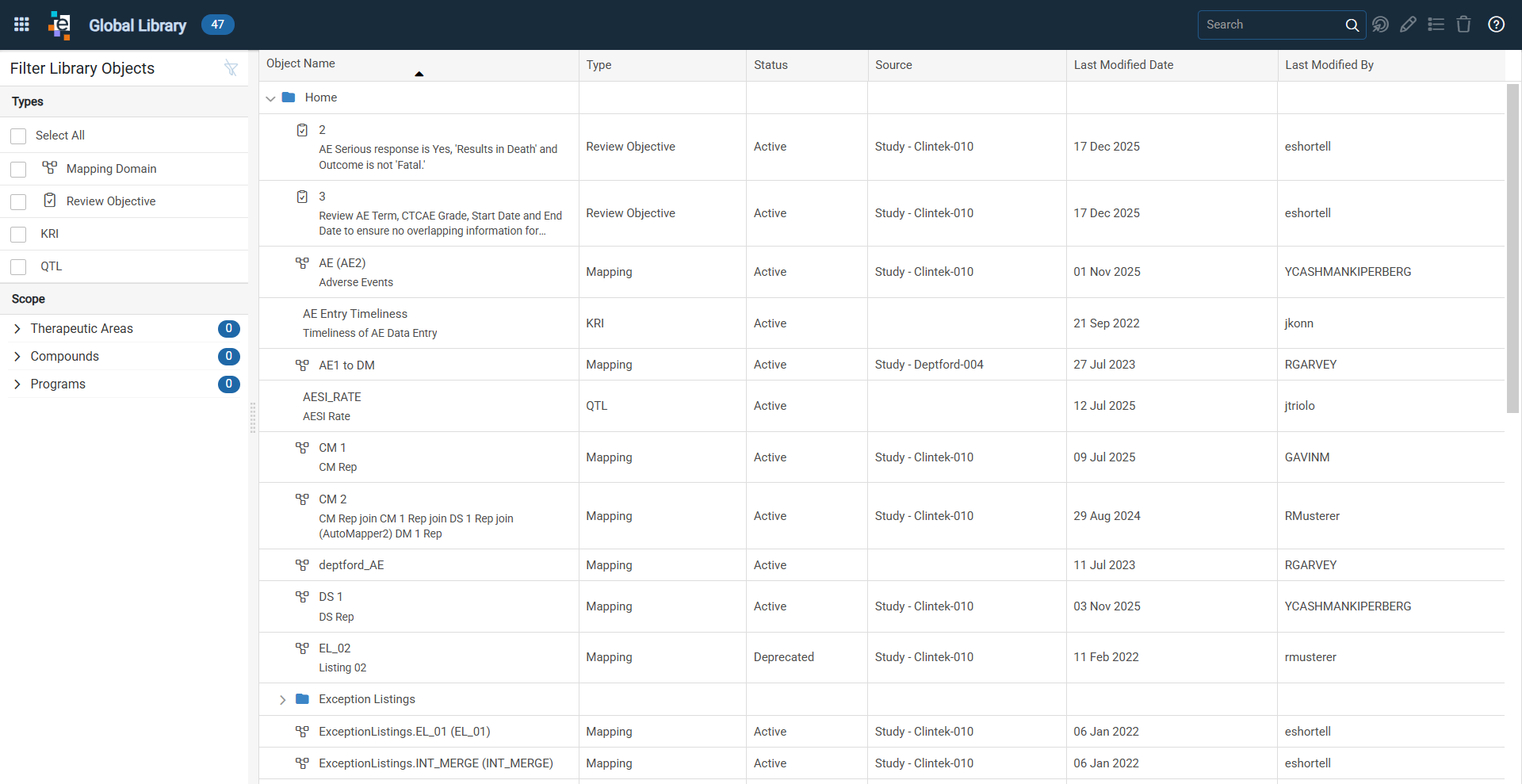
Task: Expand the Exception Listings folder
Action: coord(282,700)
